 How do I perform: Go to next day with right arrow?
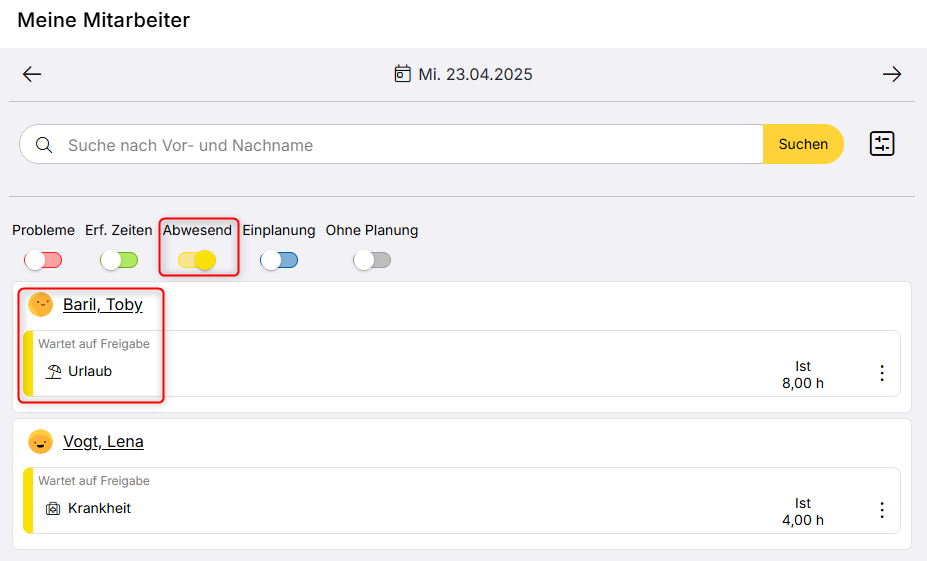pyautogui.click(x=891, y=75)
